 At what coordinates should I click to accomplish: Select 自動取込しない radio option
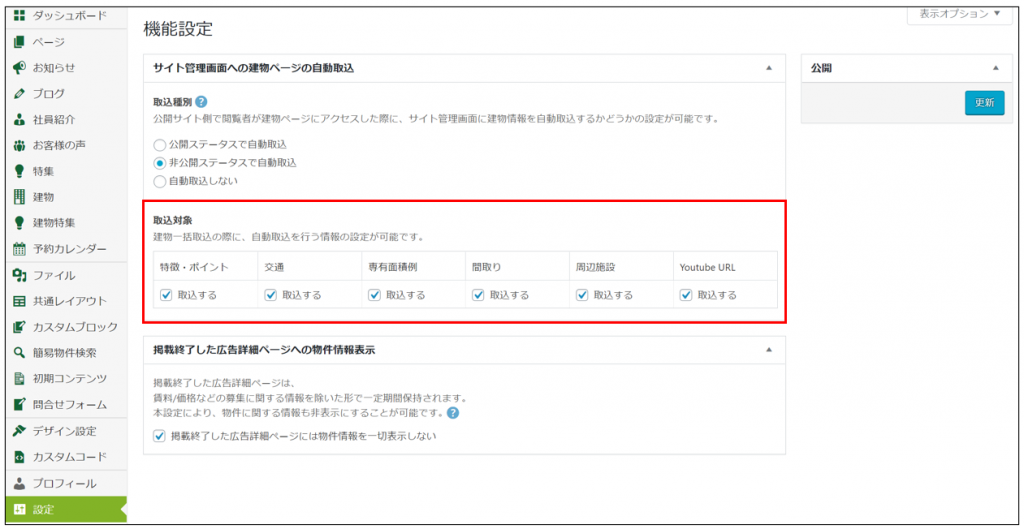coord(160,181)
